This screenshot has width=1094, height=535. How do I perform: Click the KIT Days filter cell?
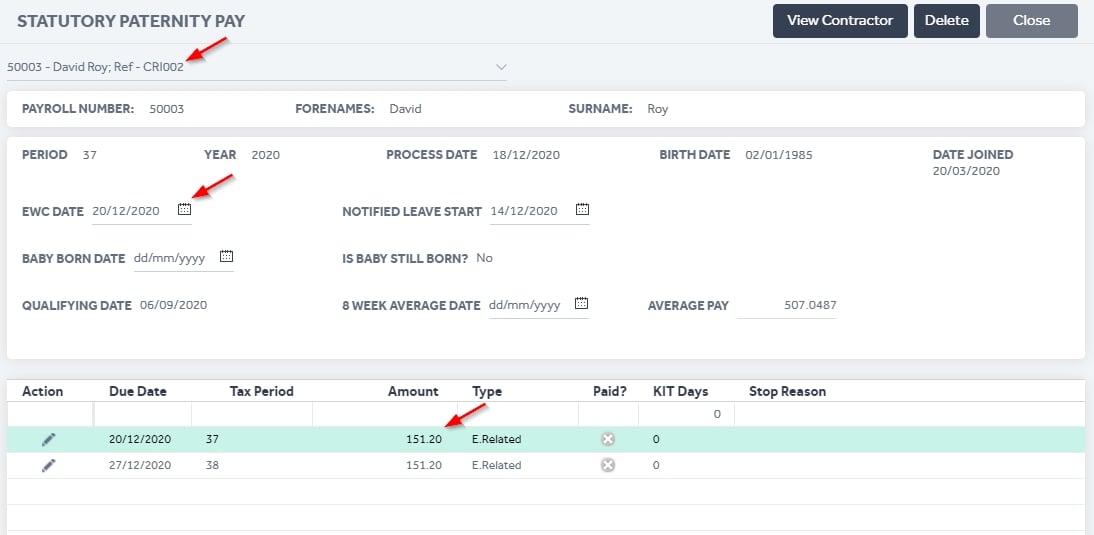(x=686, y=414)
